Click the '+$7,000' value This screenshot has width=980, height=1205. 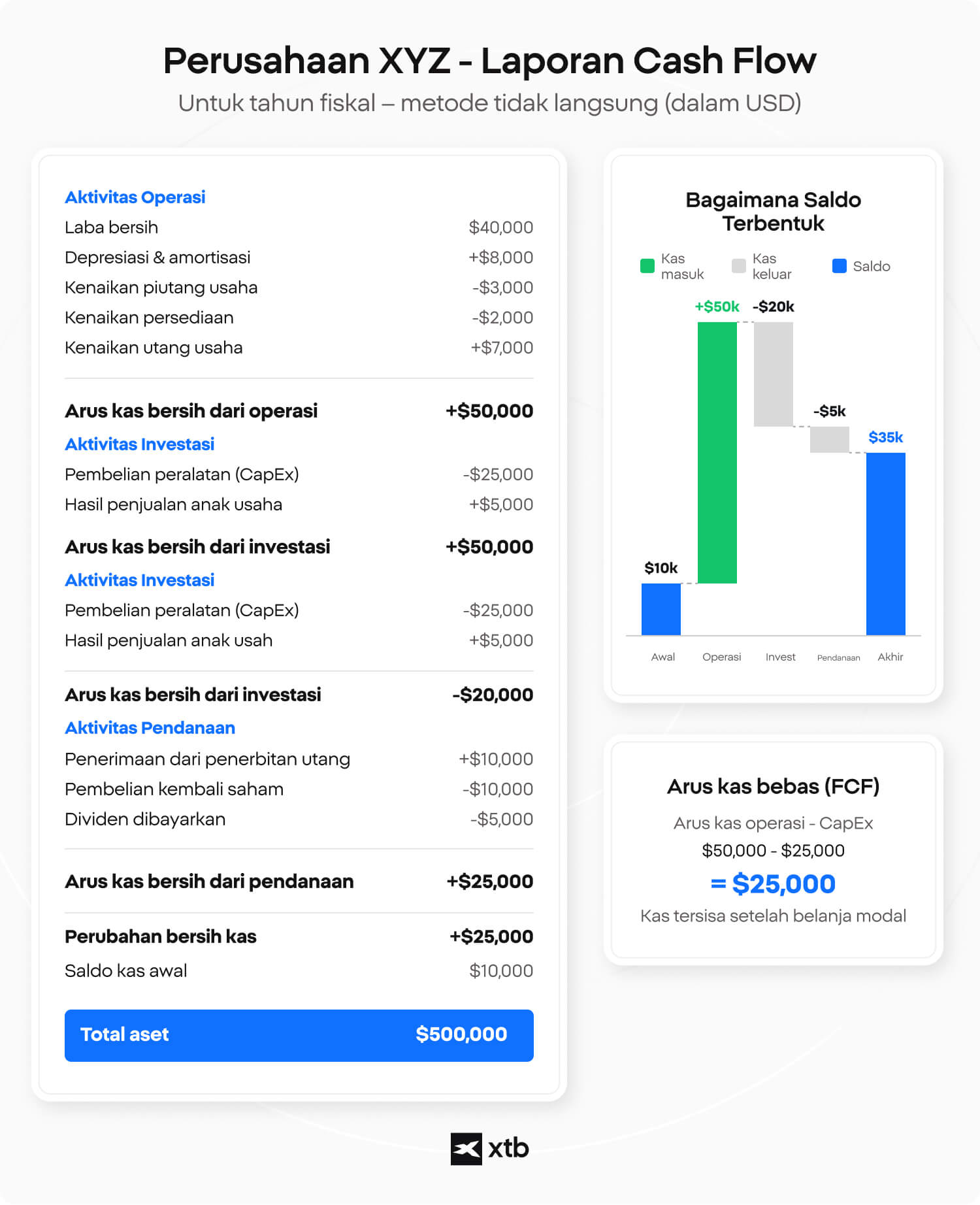click(502, 348)
